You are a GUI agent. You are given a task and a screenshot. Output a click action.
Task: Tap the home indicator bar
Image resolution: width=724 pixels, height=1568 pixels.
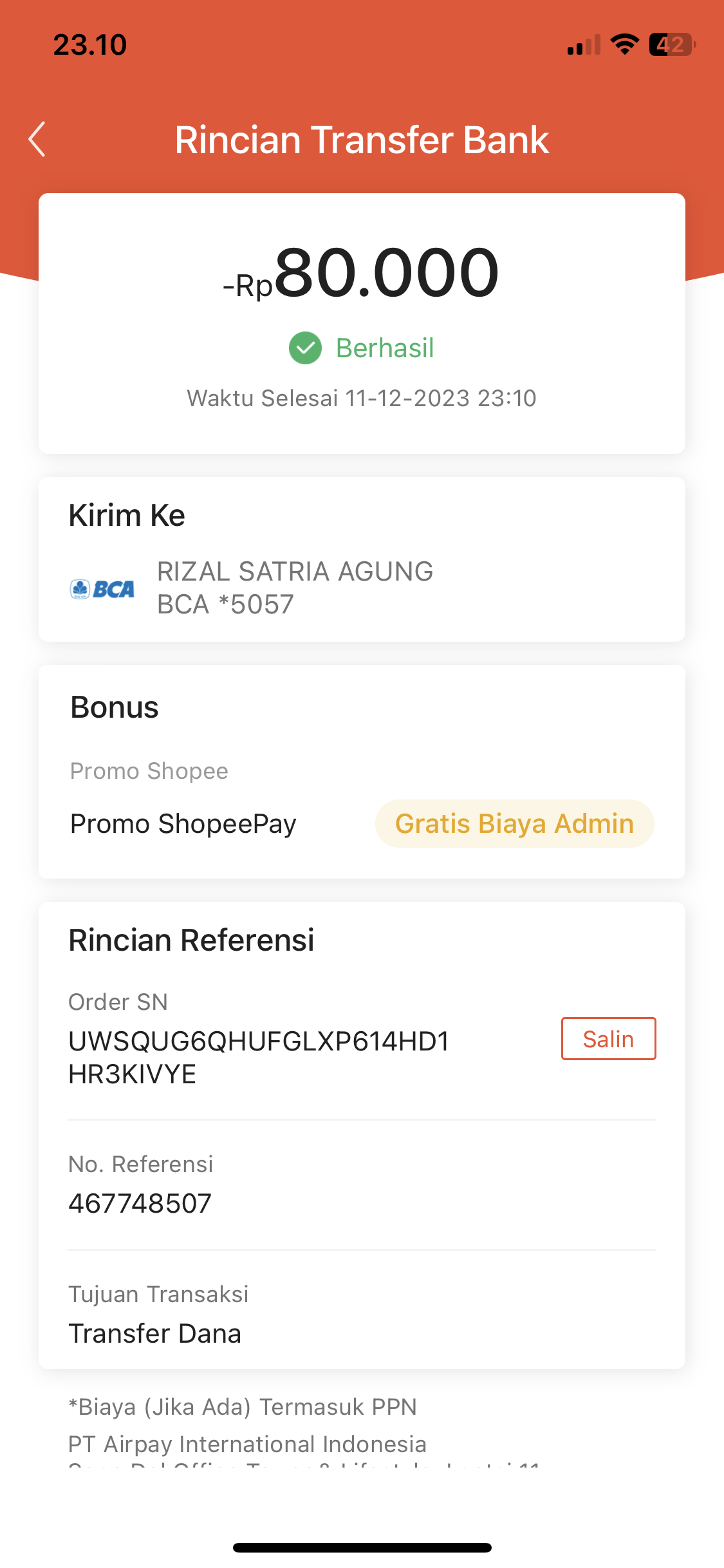362,1547
